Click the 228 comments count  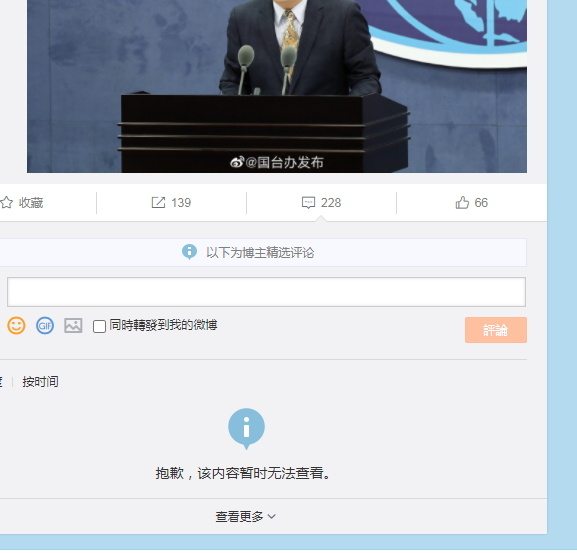tap(331, 203)
